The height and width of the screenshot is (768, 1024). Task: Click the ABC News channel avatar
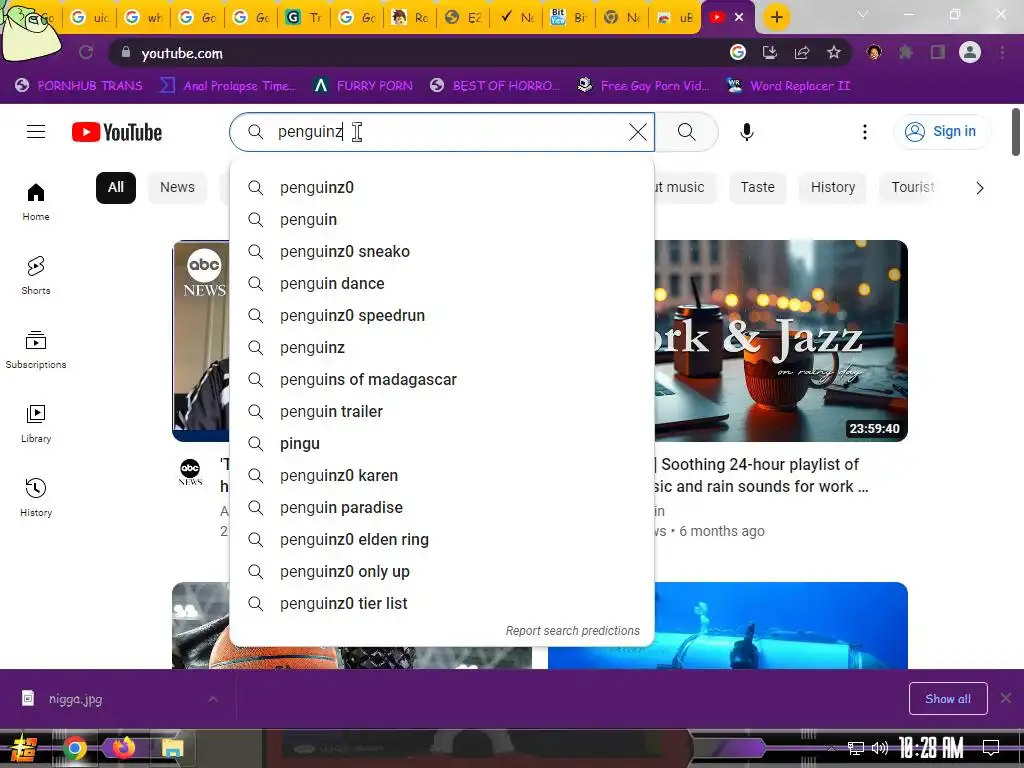click(x=190, y=472)
